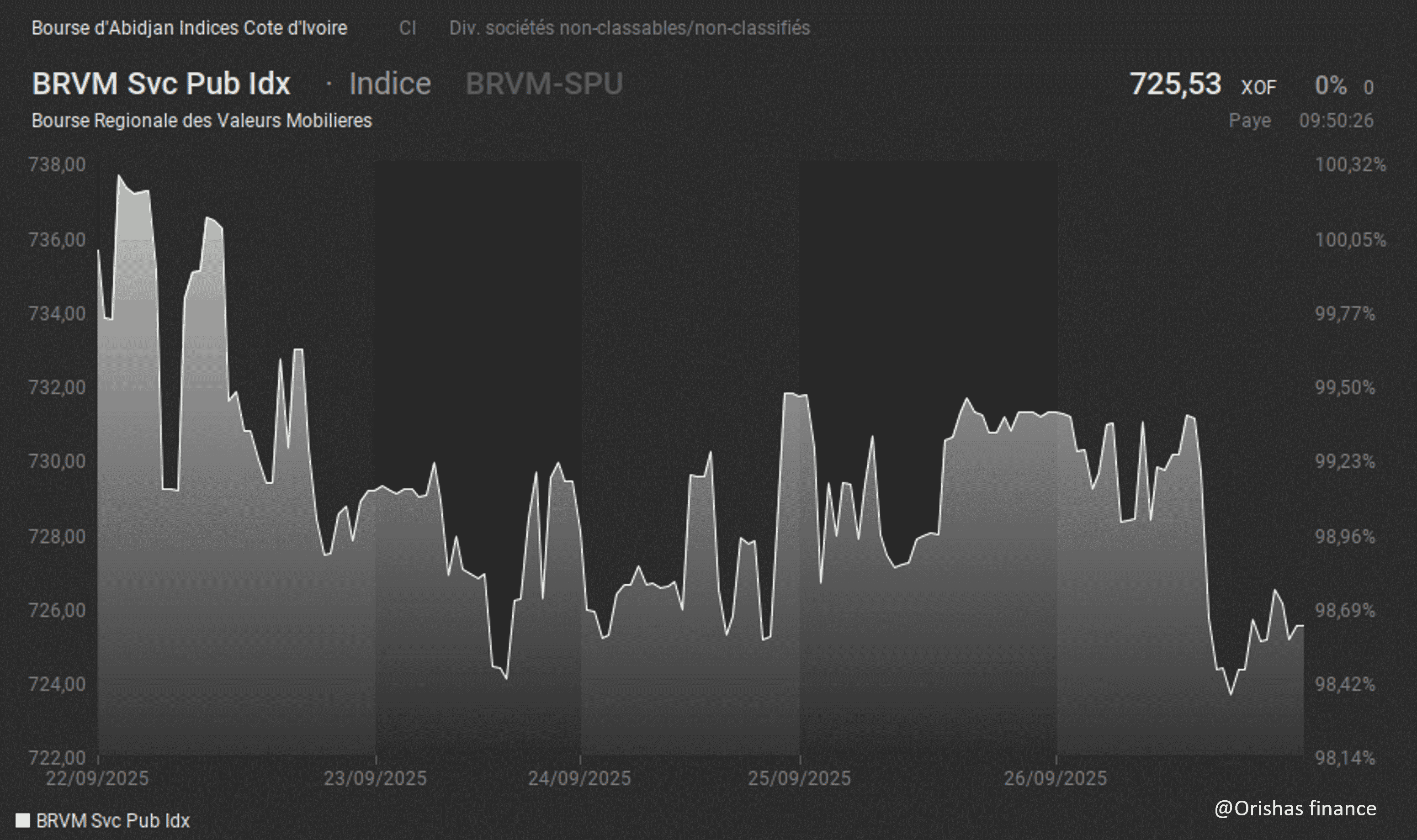Screen dimensions: 1417x840
Task: Click Bourse Regionale des Valeurs Mobilieres text
Action: (x=202, y=121)
